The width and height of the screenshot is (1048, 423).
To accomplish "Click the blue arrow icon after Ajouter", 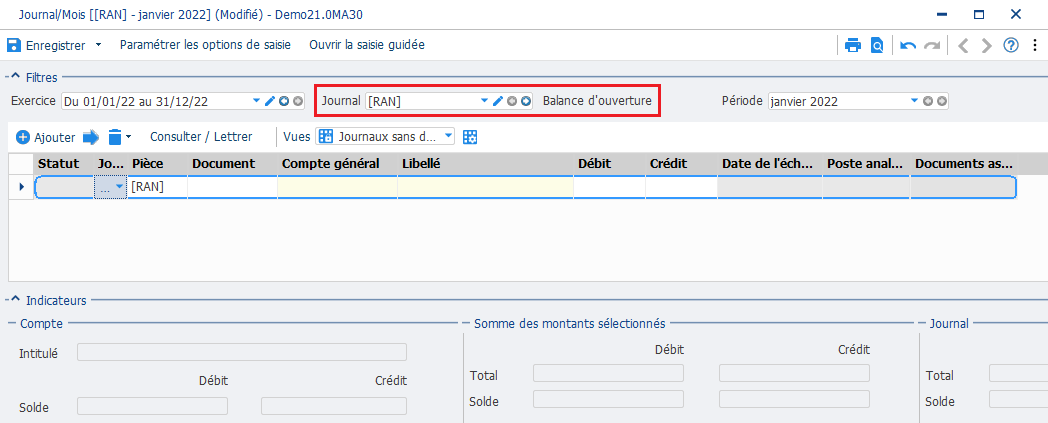I will pyautogui.click(x=91, y=137).
